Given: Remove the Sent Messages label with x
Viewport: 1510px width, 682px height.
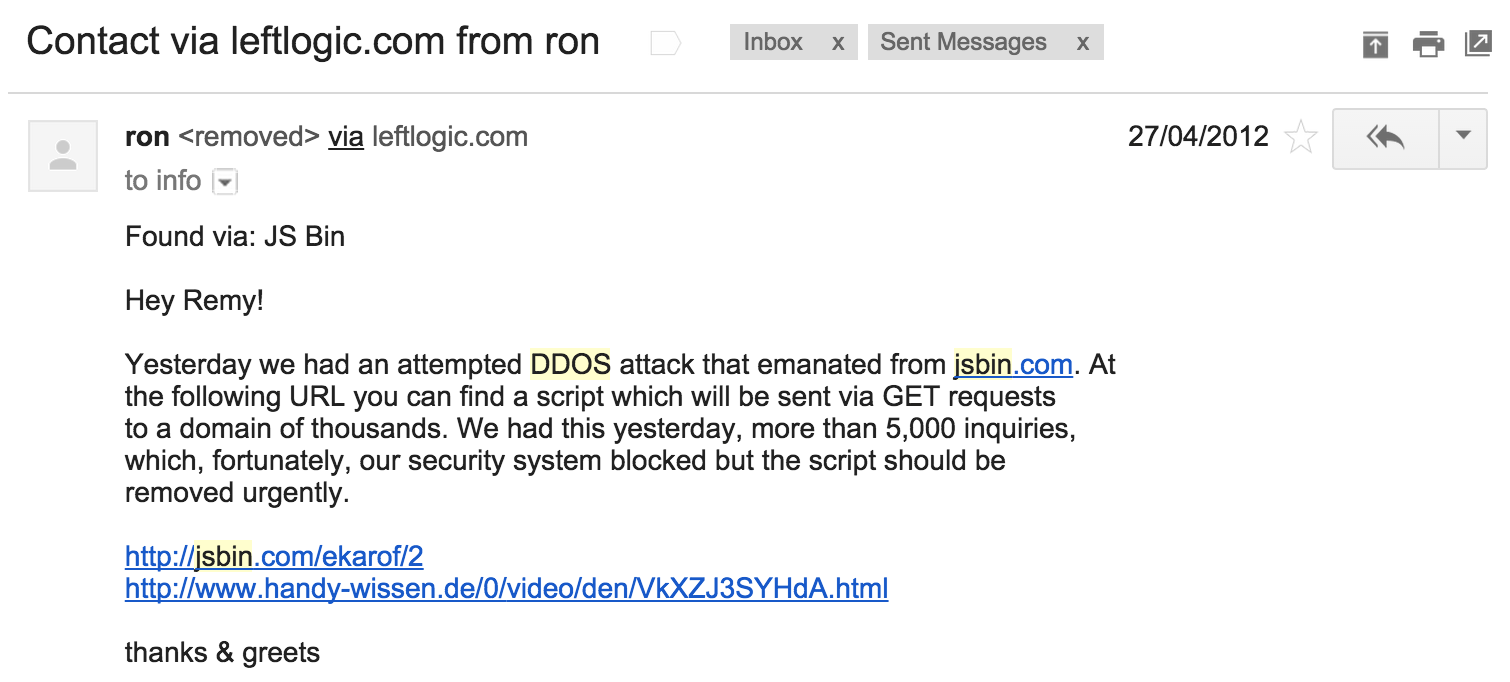Looking at the screenshot, I should click(x=1083, y=43).
